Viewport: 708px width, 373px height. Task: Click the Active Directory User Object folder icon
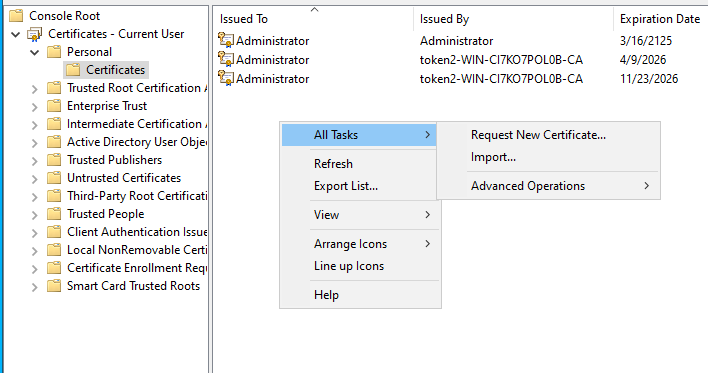54,142
